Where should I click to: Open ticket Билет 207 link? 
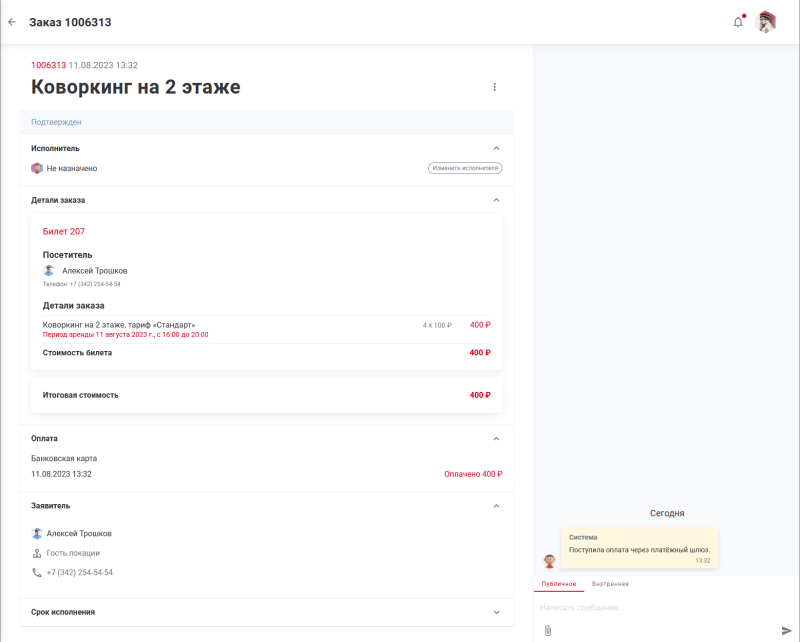coord(64,231)
